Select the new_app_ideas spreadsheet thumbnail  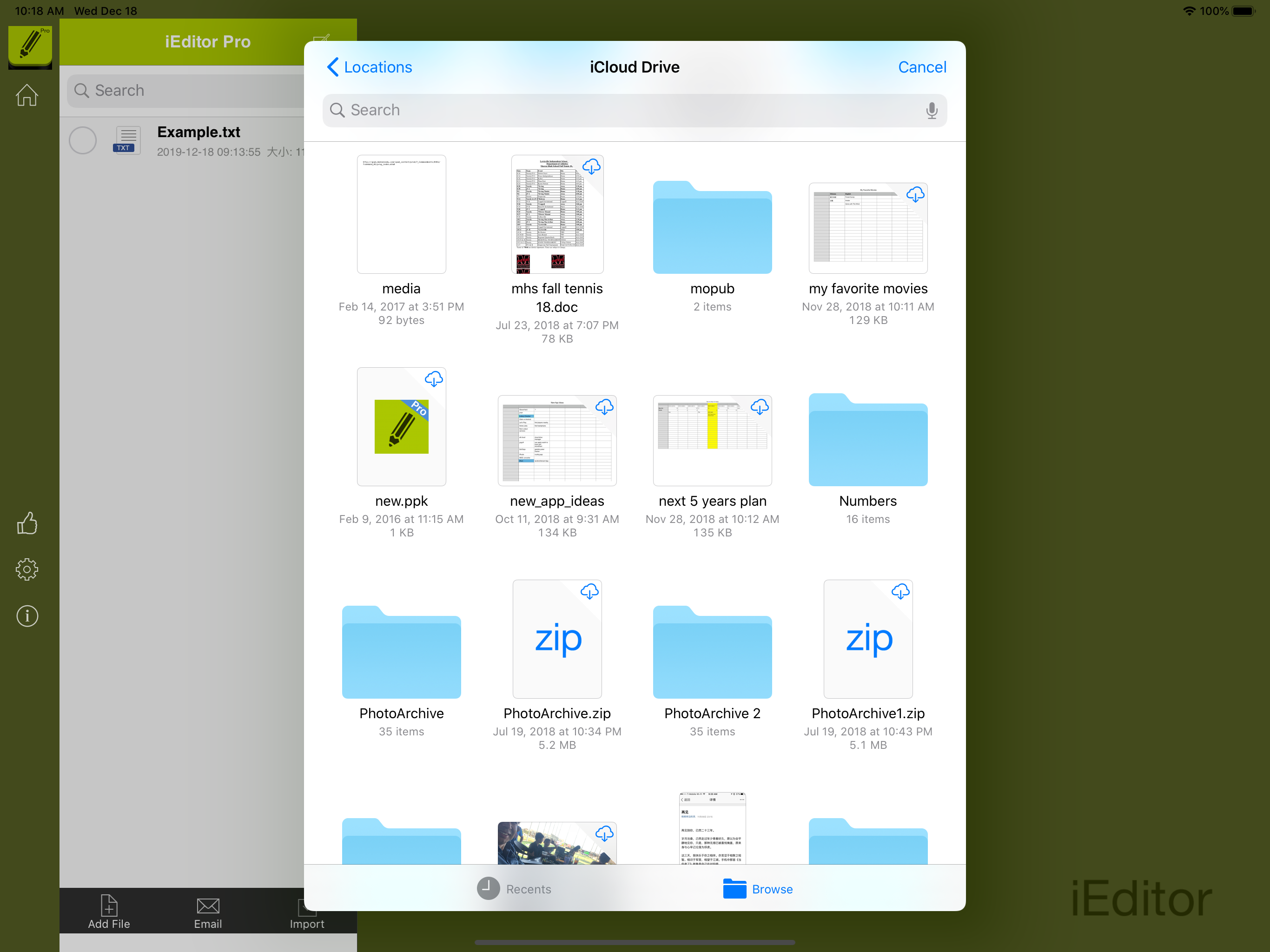click(x=557, y=440)
